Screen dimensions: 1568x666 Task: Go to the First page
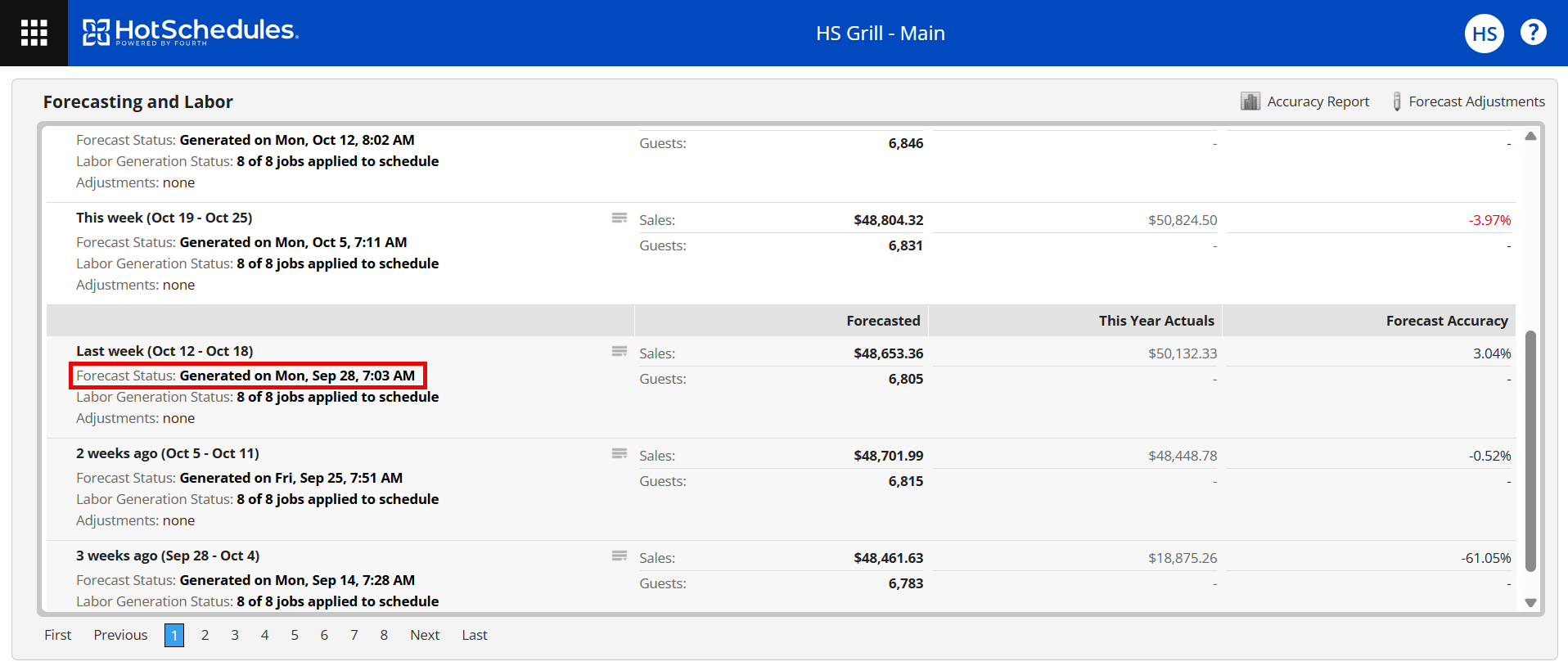coord(58,635)
